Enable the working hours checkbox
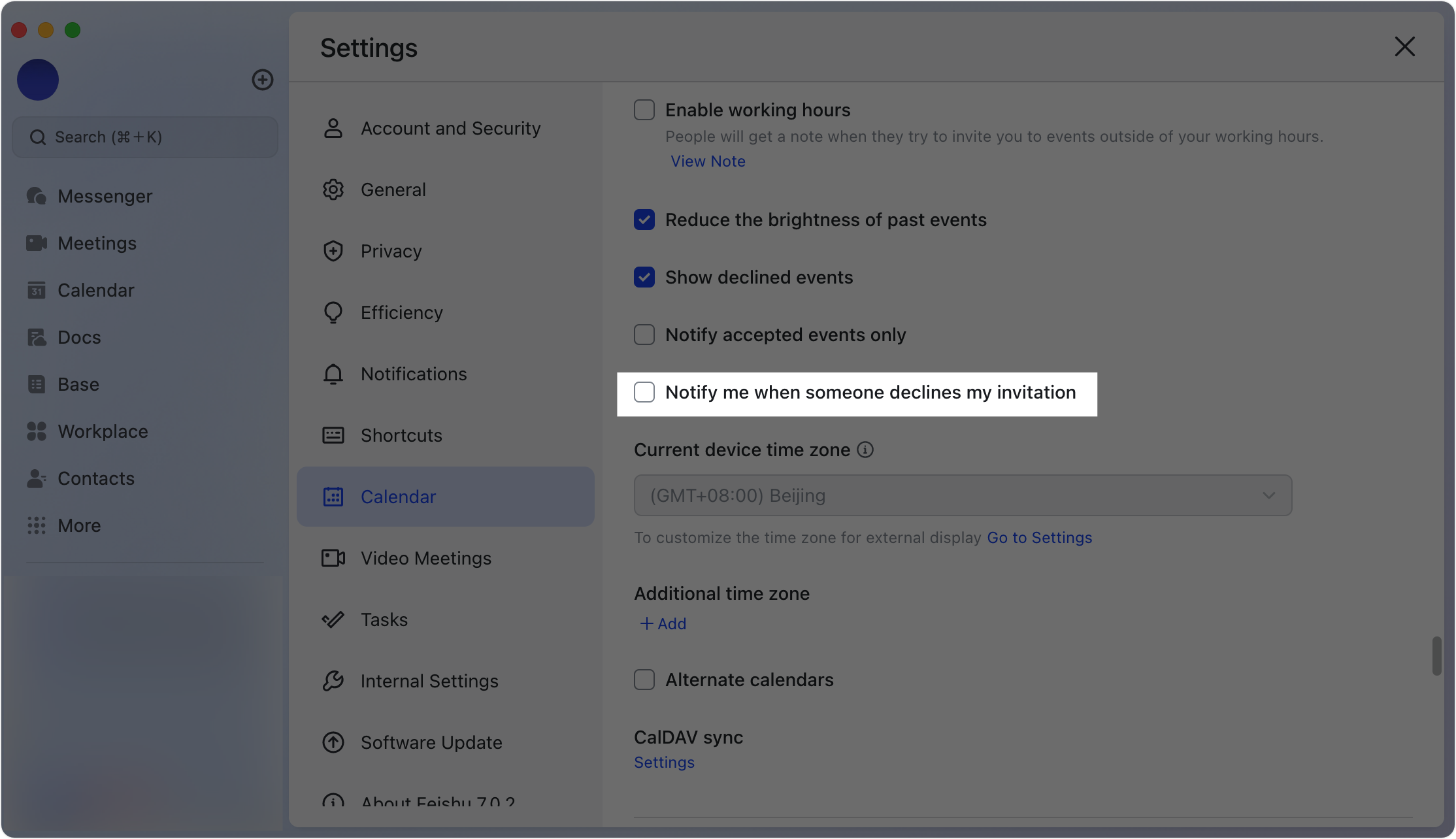The height and width of the screenshot is (839, 1456). 644,110
